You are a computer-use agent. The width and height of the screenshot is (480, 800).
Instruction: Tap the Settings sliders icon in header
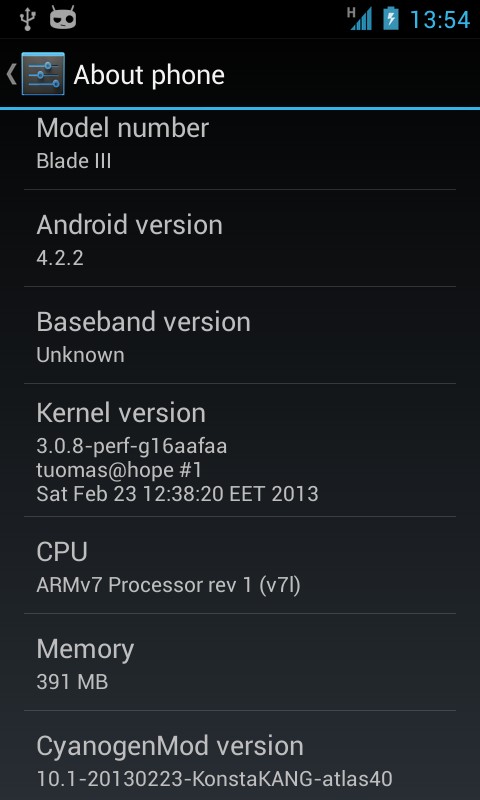pos(43,74)
